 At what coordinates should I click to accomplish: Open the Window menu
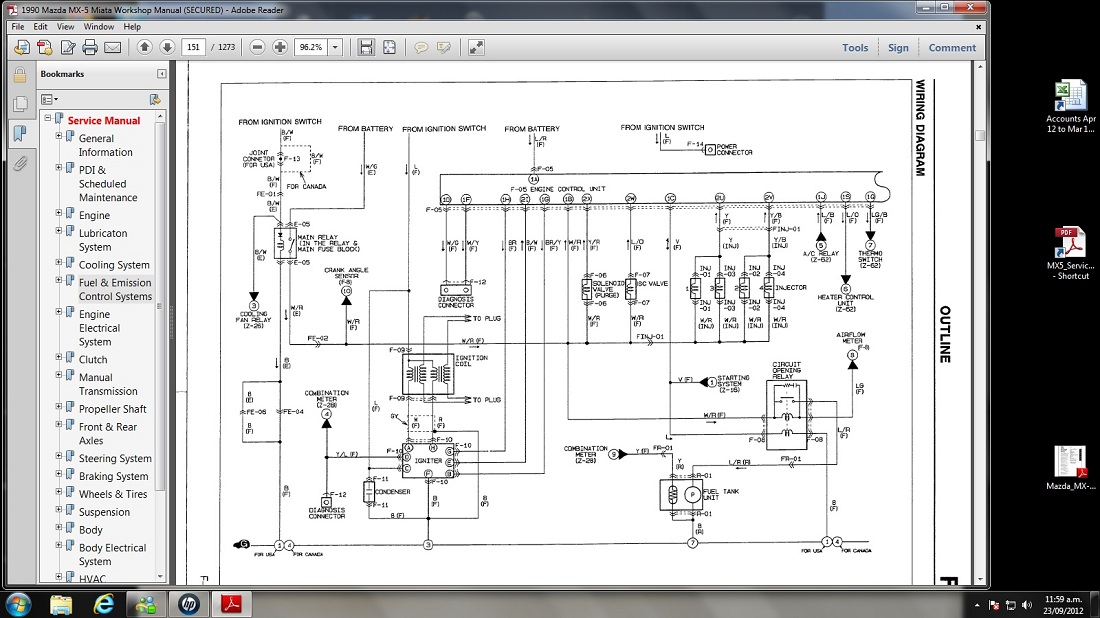click(98, 27)
